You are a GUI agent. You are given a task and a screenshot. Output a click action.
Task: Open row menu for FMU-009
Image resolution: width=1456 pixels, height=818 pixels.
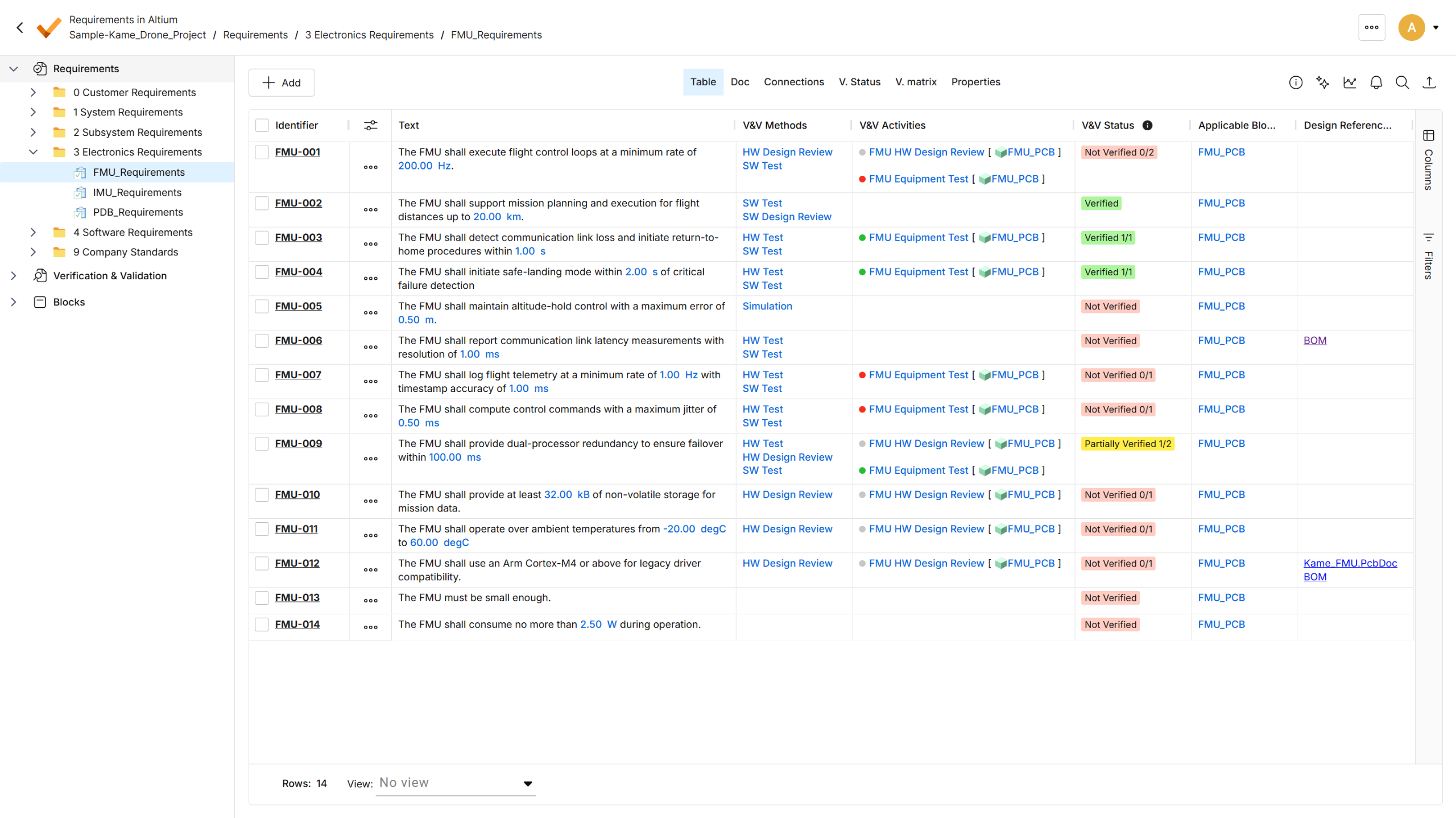tap(370, 458)
